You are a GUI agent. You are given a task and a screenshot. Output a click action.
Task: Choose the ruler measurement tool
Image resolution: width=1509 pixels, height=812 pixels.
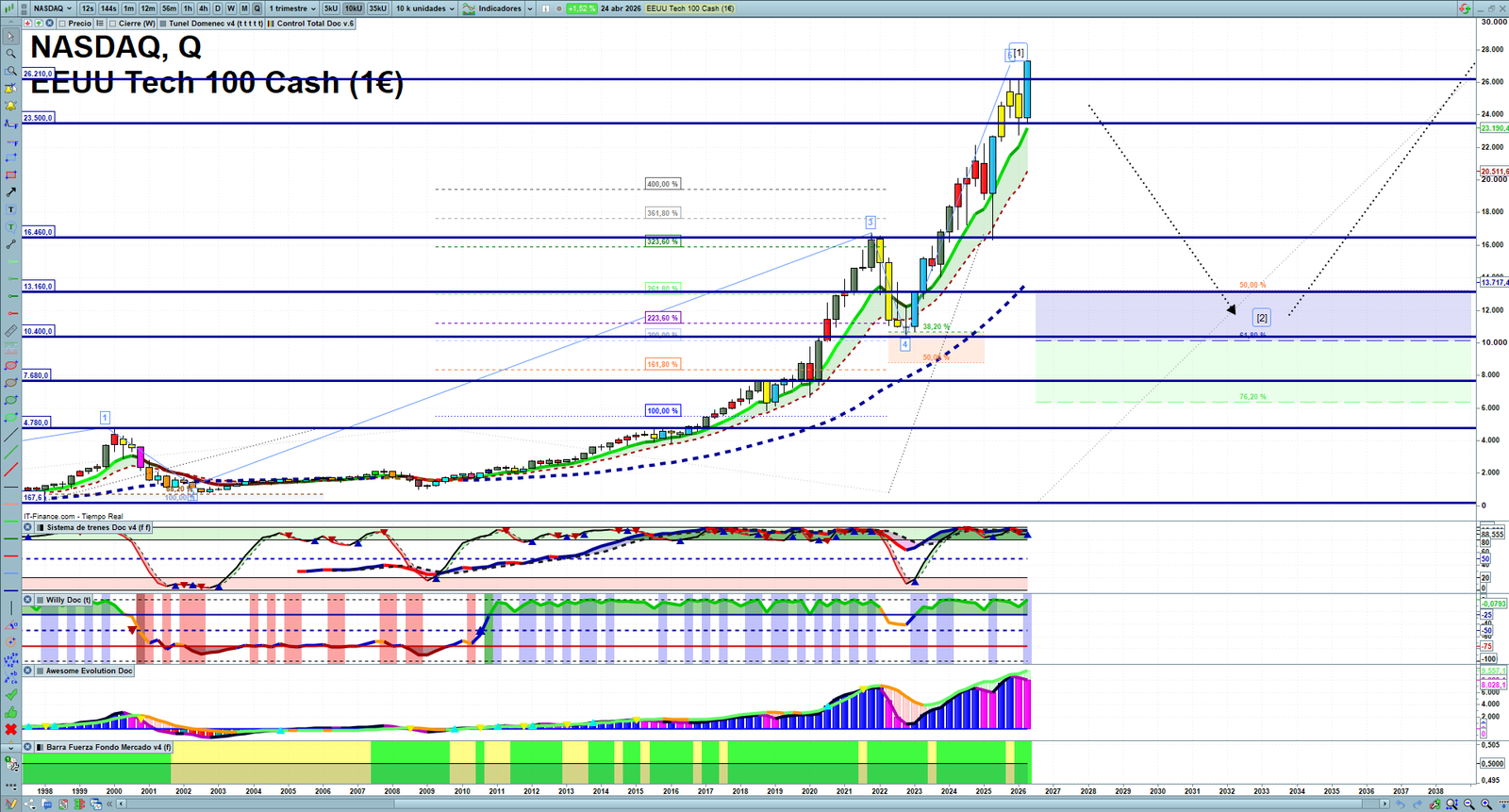pyautogui.click(x=10, y=331)
